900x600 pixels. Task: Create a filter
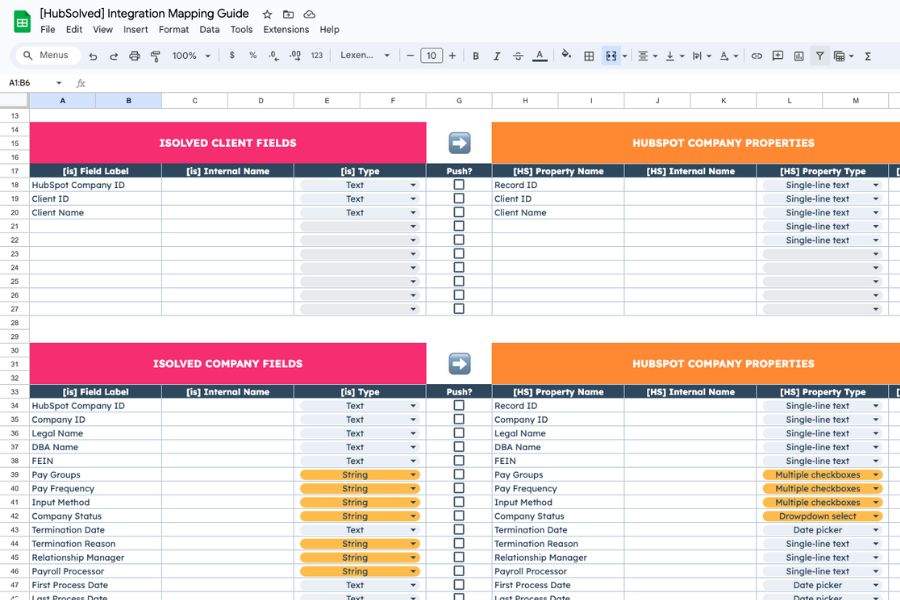[820, 56]
